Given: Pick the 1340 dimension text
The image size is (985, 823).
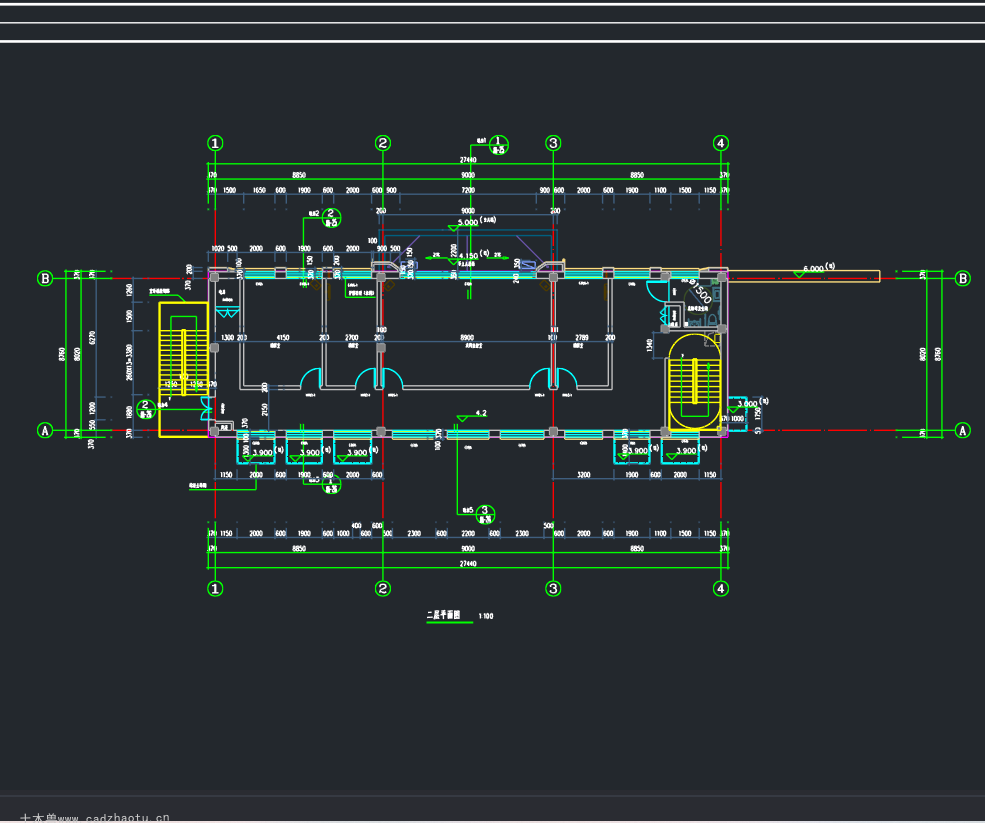Looking at the screenshot, I should pos(650,345).
